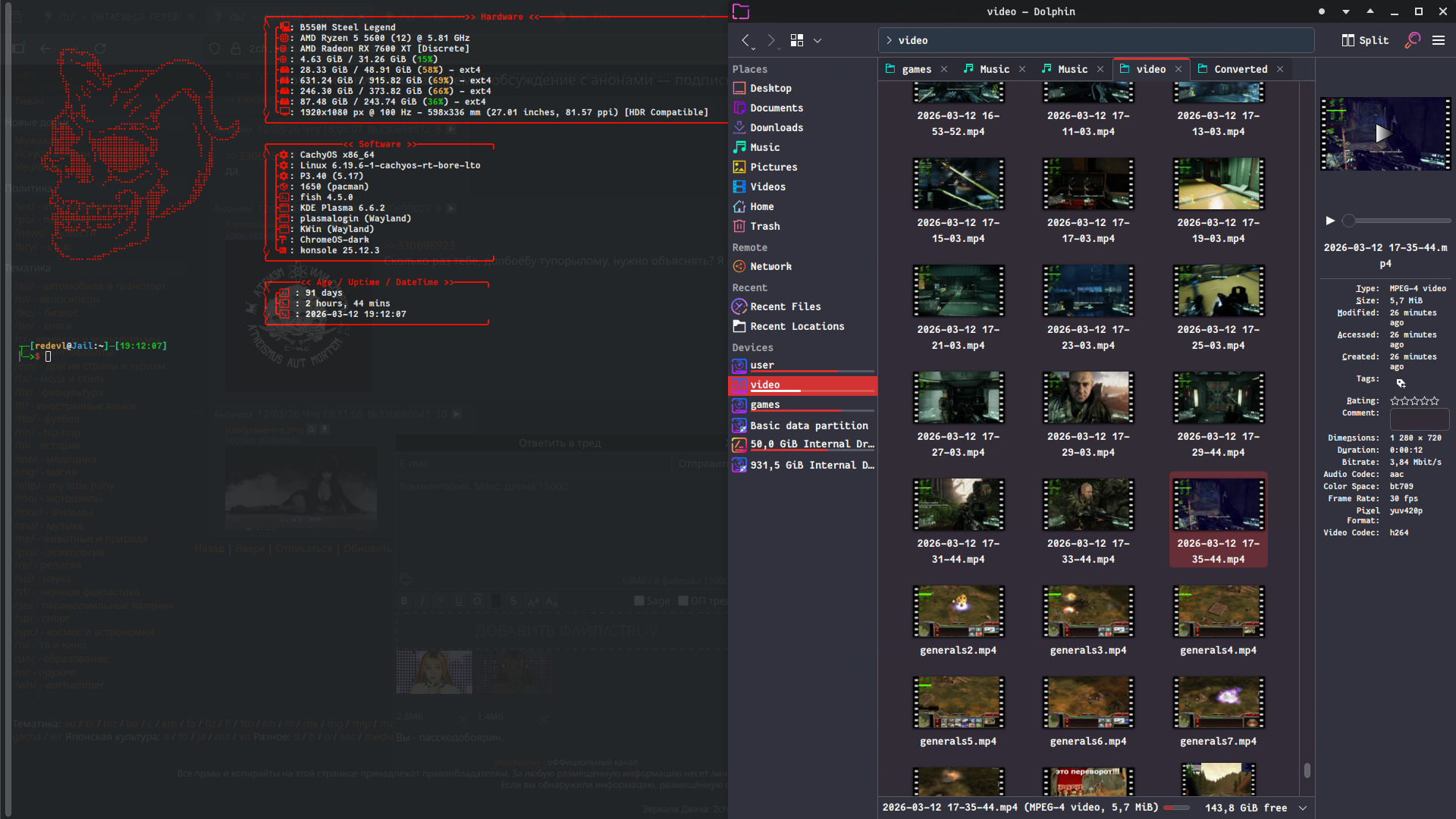Open Network under Remote
1456x819 pixels.
(x=770, y=267)
